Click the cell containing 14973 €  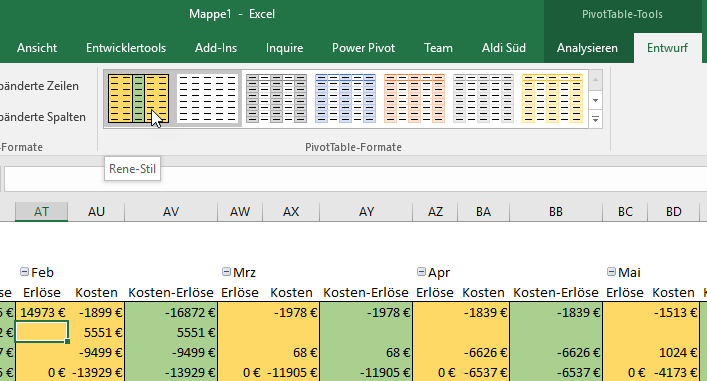tap(41, 312)
